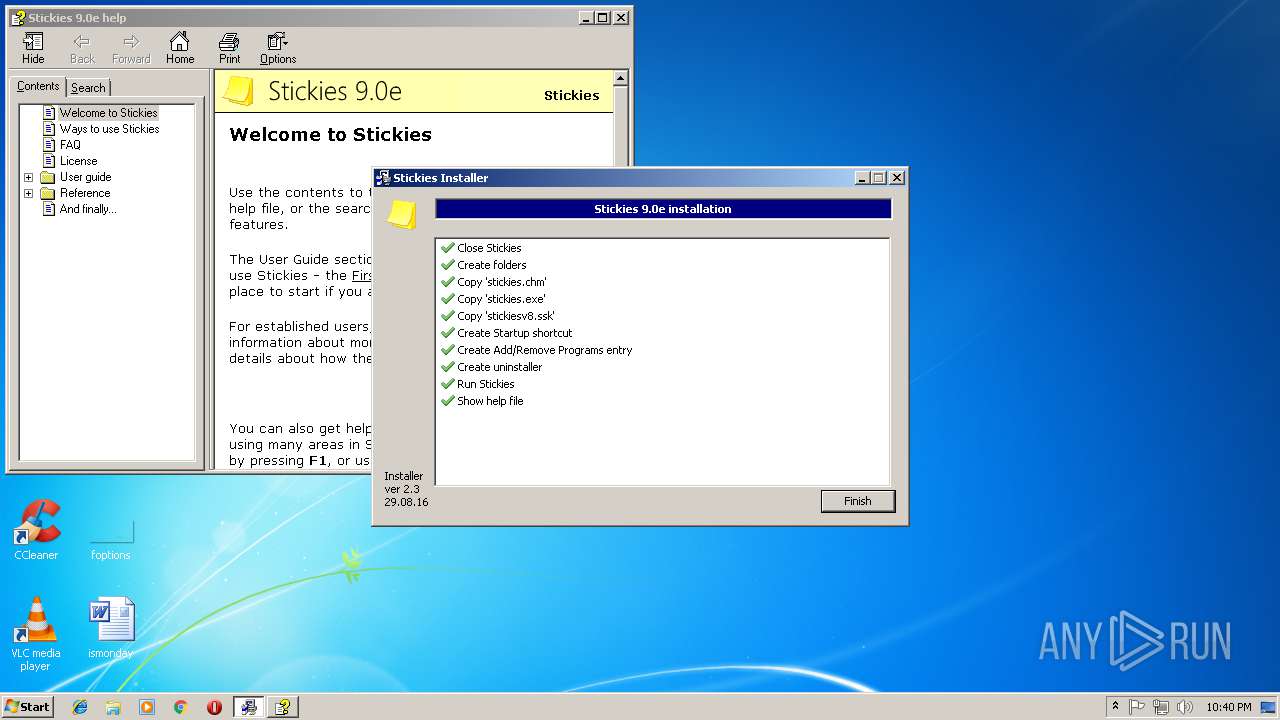Switch to the Search tab

click(x=88, y=88)
